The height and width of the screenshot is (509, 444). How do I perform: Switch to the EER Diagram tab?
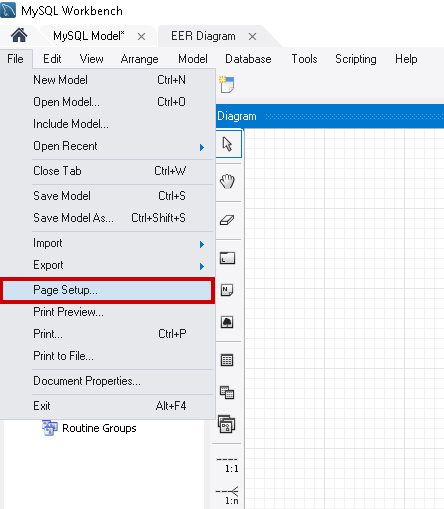click(203, 36)
